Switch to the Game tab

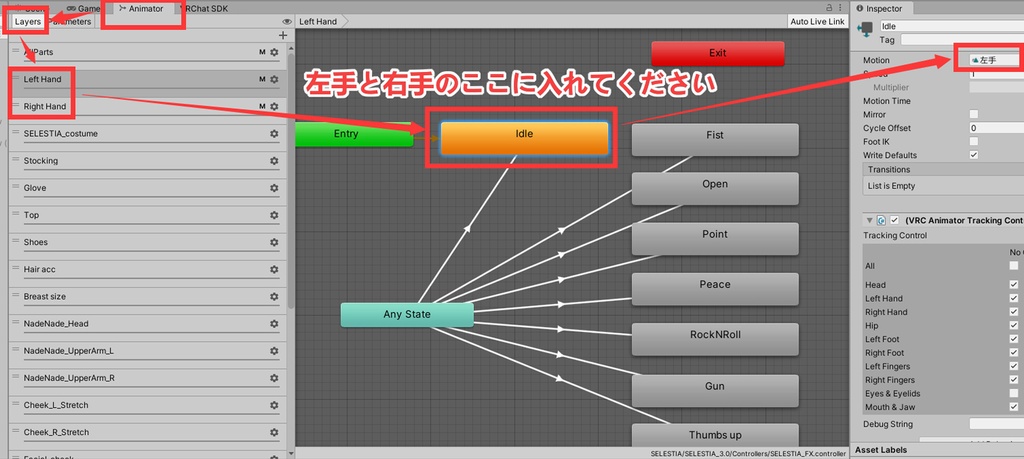click(x=82, y=8)
